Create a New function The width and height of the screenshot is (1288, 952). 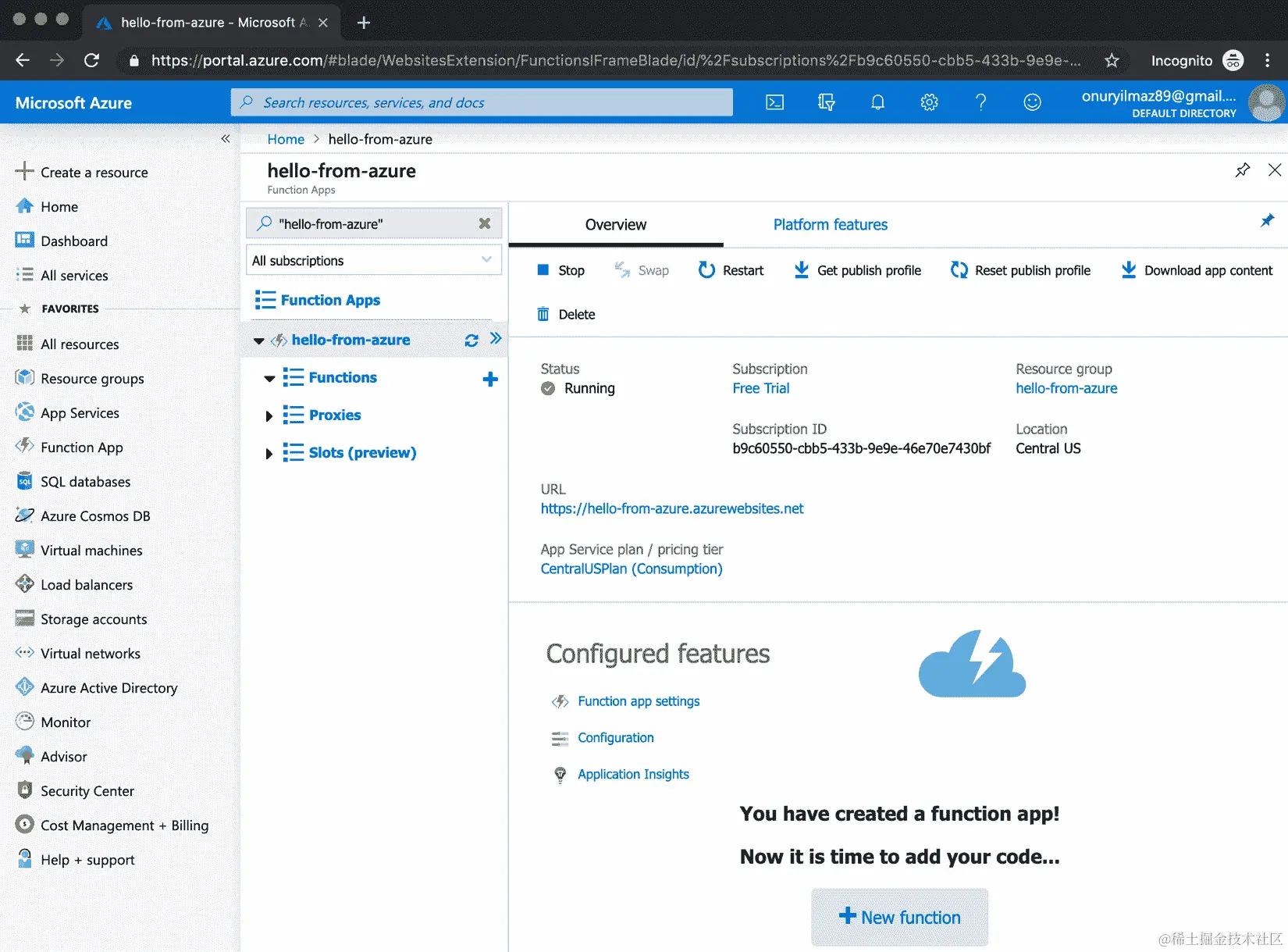(x=898, y=917)
